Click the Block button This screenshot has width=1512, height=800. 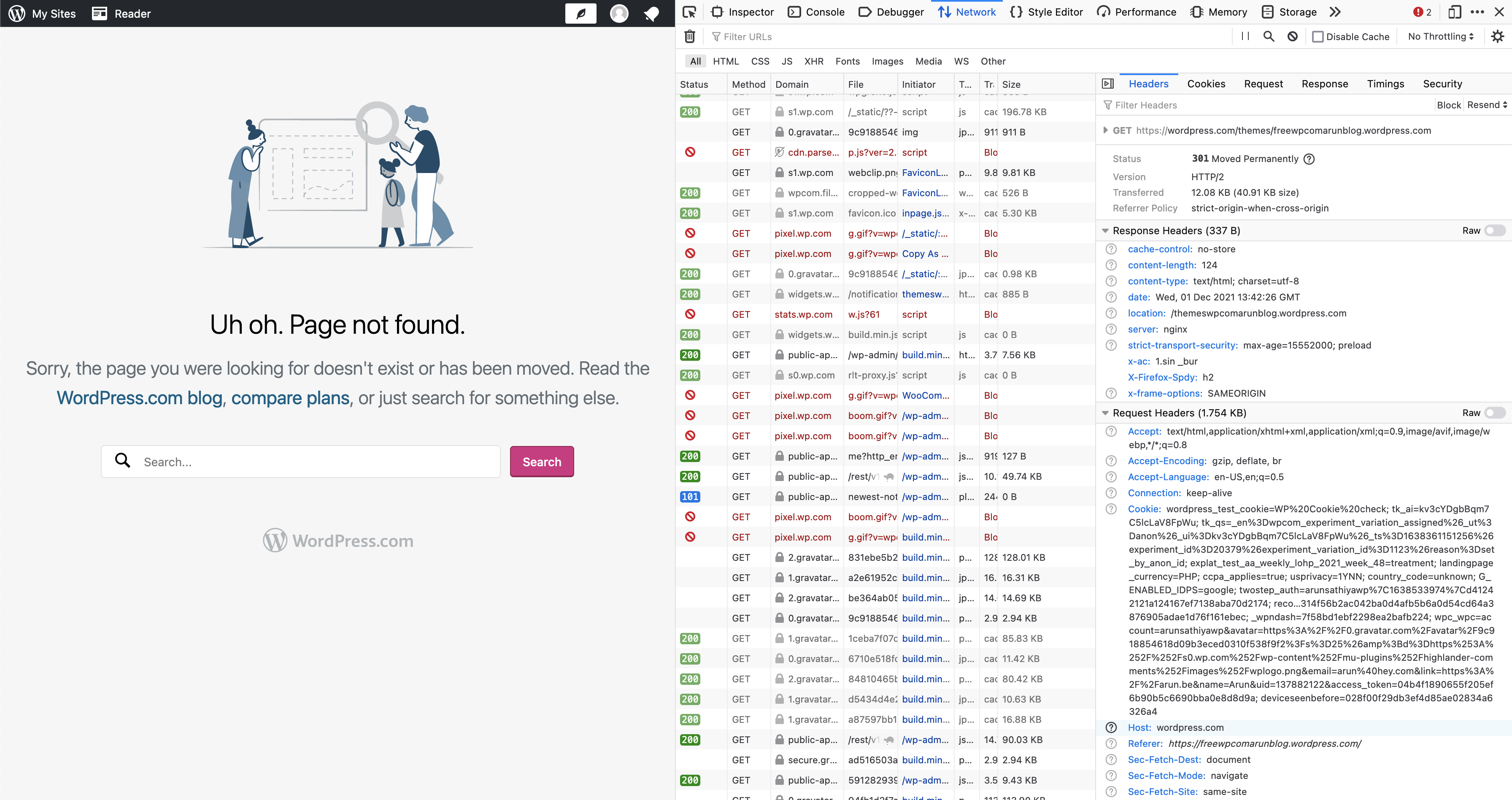point(1449,105)
